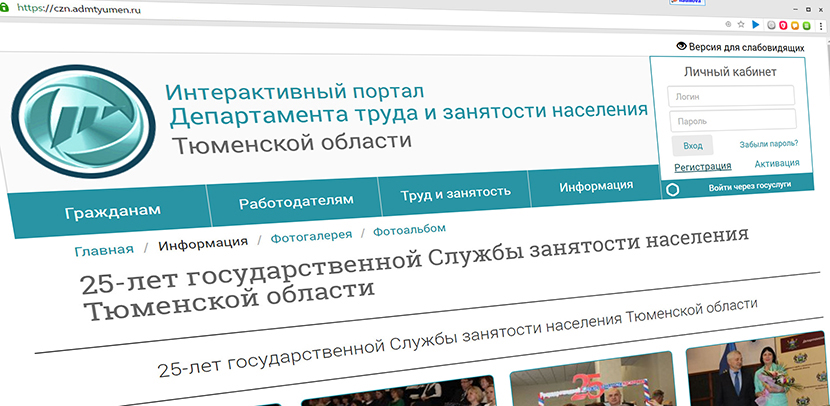The height and width of the screenshot is (406, 830).
Task: Focus the 'Логин' input field
Action: click(731, 96)
